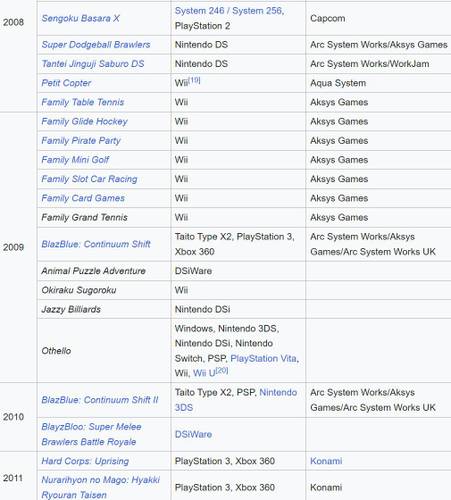Click the Arc System Works/WorkJam cell
Image resolution: width=451 pixels, height=500 pixels.
(378, 64)
